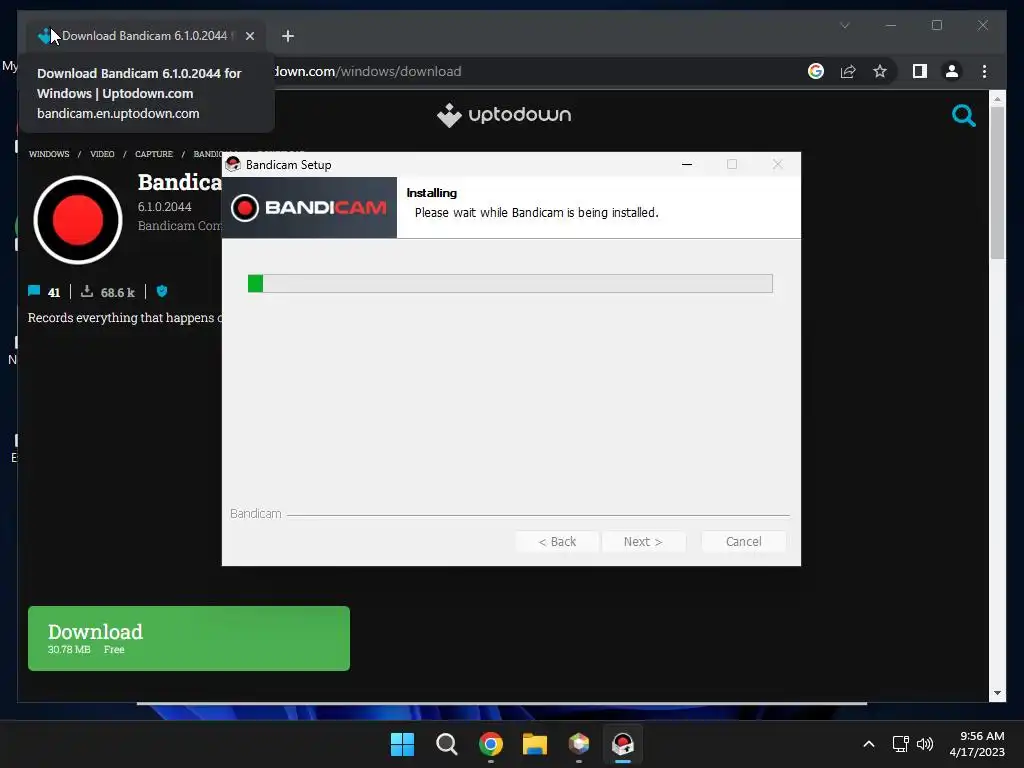Viewport: 1024px width, 768px height.
Task: Bookmark this page with the star icon
Action: pyautogui.click(x=880, y=71)
